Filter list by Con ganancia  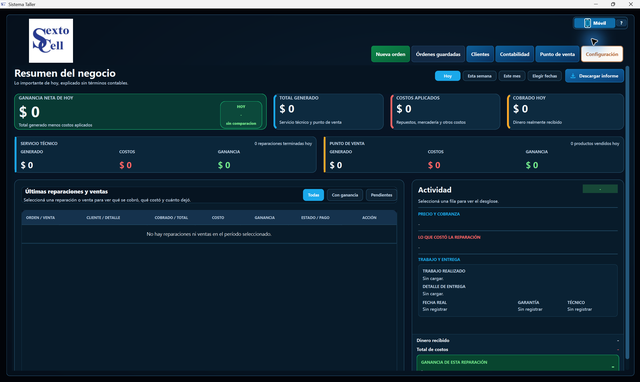pyautogui.click(x=344, y=195)
